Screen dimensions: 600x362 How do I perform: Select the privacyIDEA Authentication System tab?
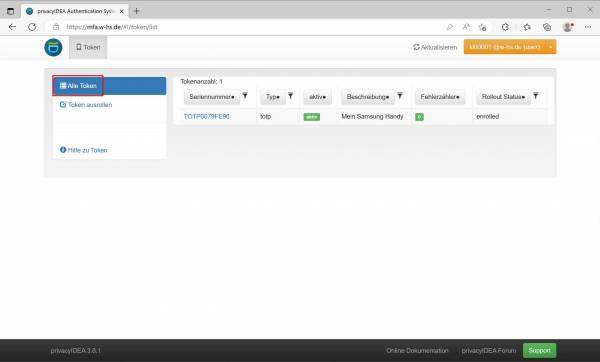(75, 11)
